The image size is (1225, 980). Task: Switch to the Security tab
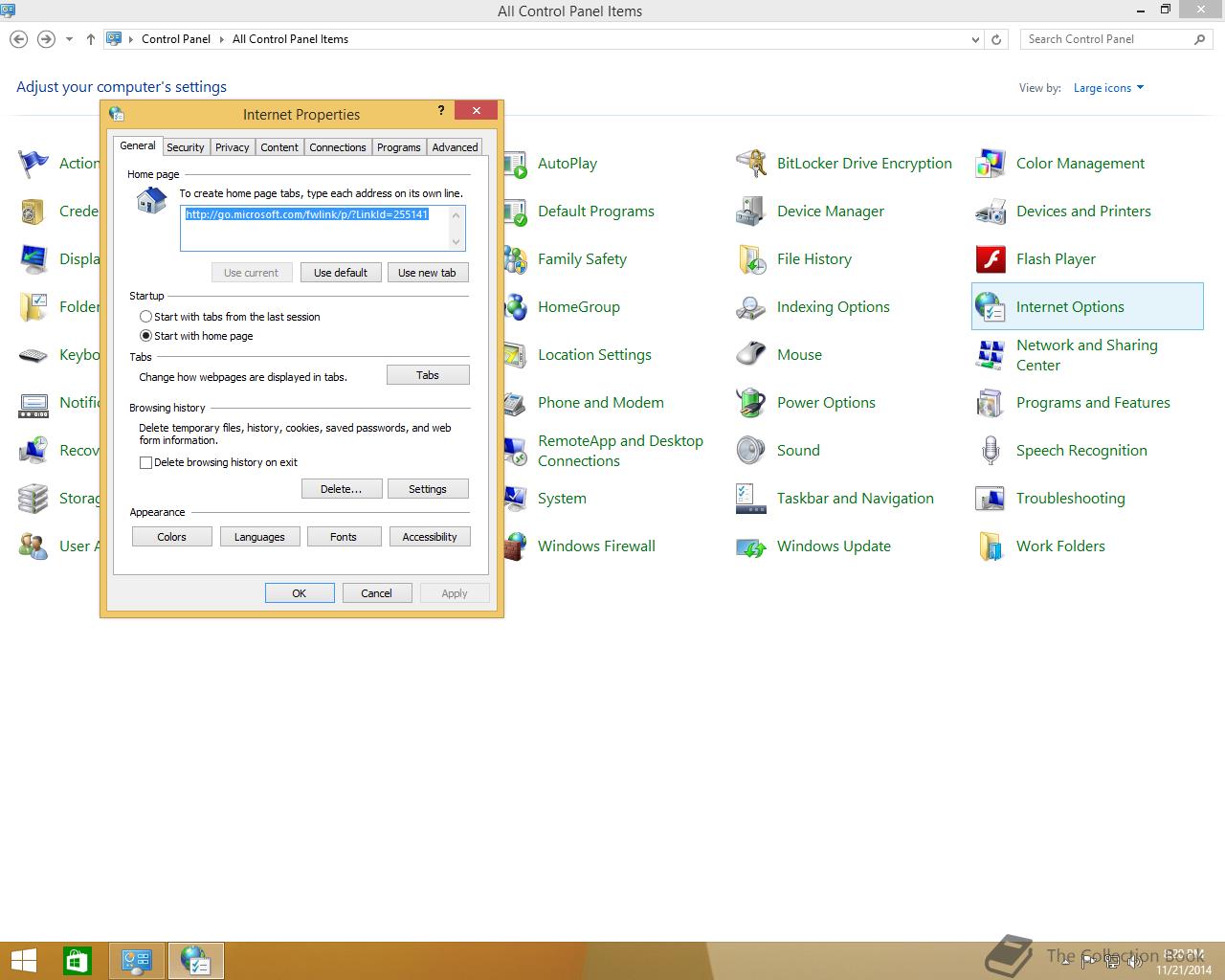point(185,147)
